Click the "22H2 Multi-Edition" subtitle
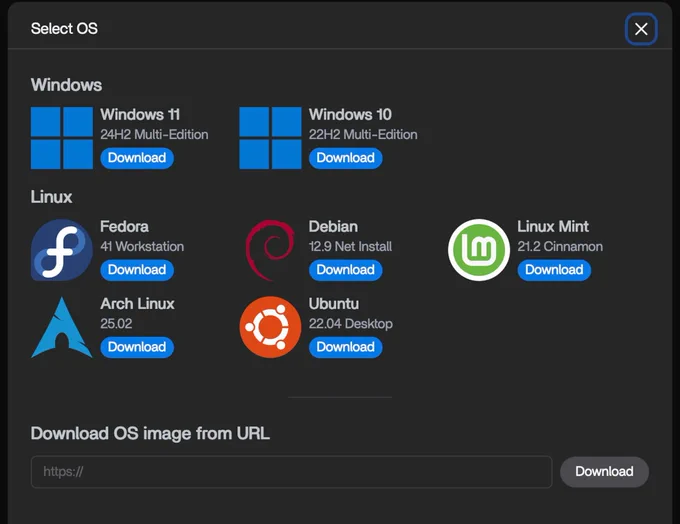This screenshot has width=680, height=524. (x=363, y=134)
